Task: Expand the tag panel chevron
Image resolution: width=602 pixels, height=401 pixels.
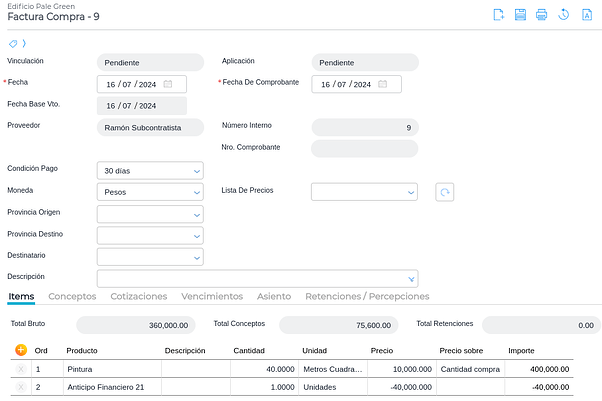Action: [x=24, y=44]
